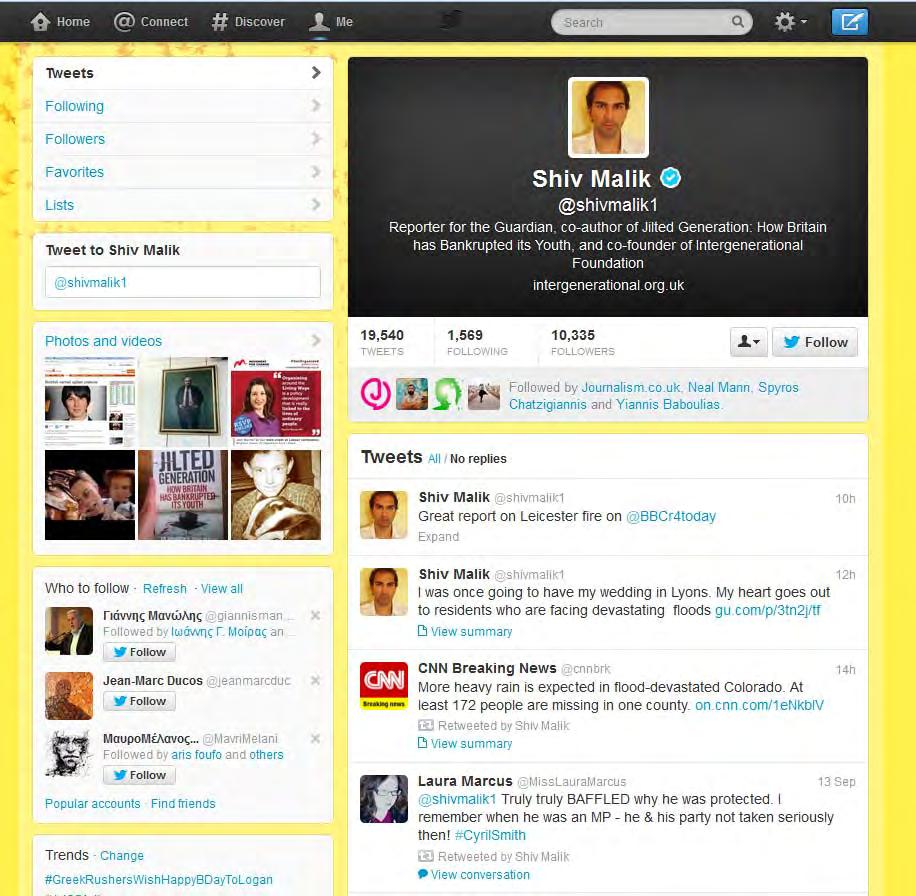Click the Twitter bird logo in top bar
The width and height of the screenshot is (916, 896).
point(450,20)
